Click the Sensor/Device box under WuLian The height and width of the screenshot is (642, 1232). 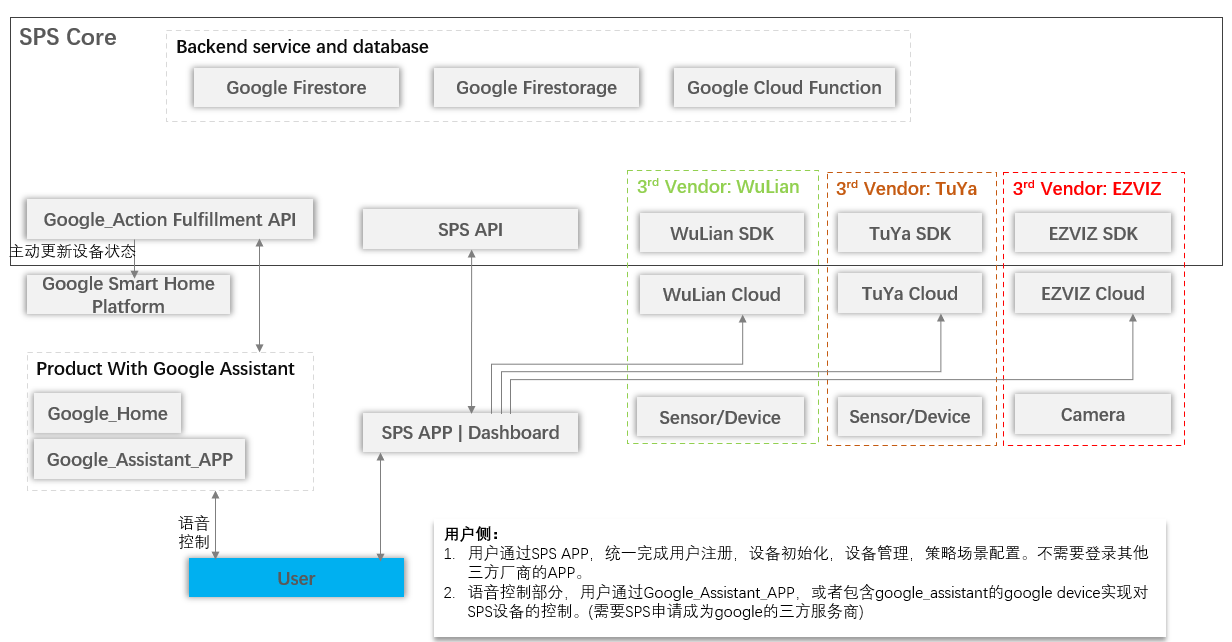click(x=720, y=417)
